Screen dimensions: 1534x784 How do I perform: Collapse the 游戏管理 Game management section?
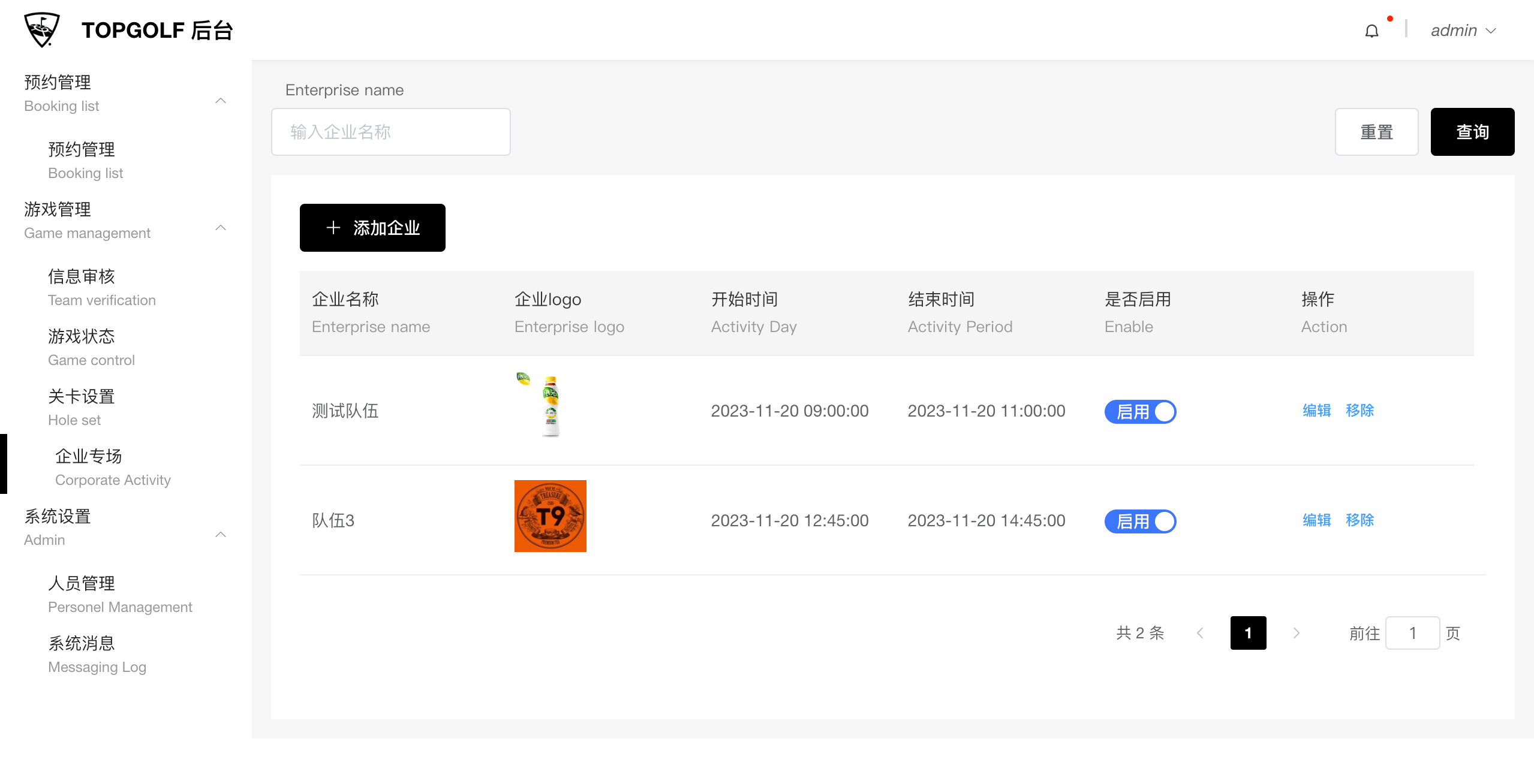[x=221, y=228]
